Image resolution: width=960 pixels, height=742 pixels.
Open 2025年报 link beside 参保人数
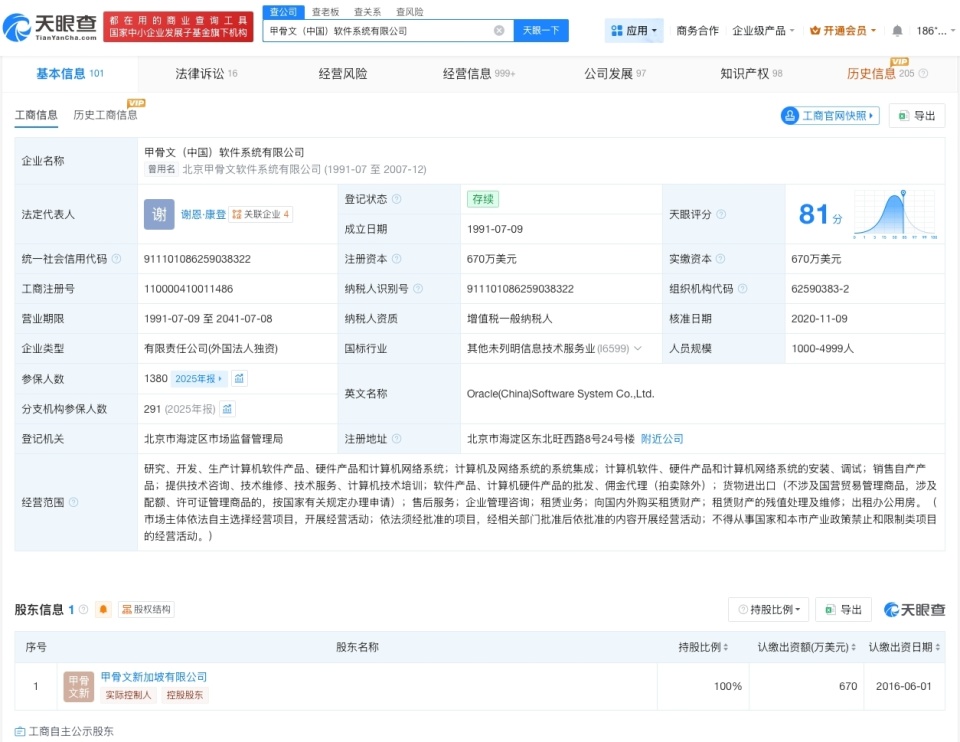click(x=199, y=378)
